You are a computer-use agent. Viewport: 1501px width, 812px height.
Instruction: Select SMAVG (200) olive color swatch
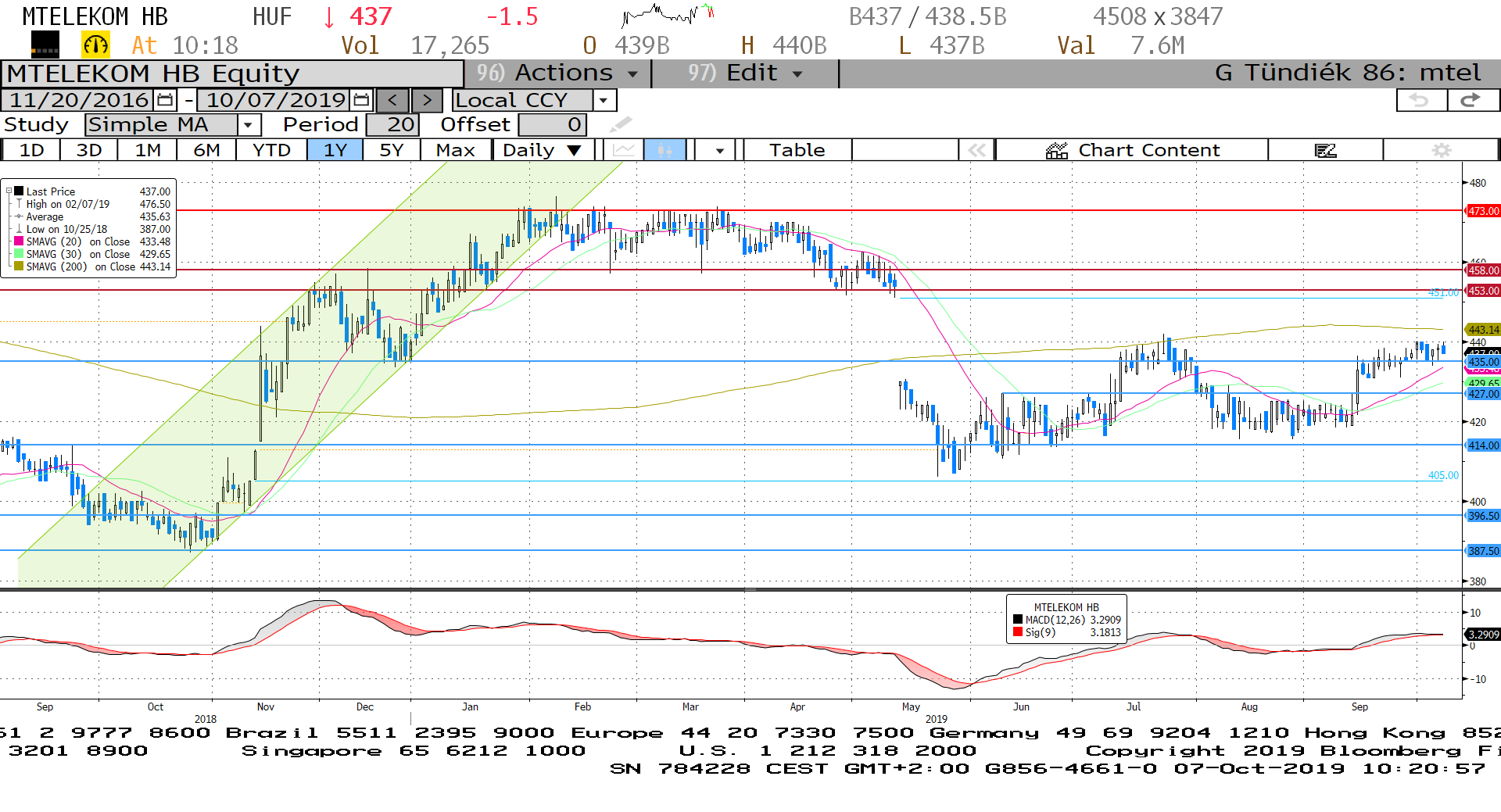pos(19,266)
